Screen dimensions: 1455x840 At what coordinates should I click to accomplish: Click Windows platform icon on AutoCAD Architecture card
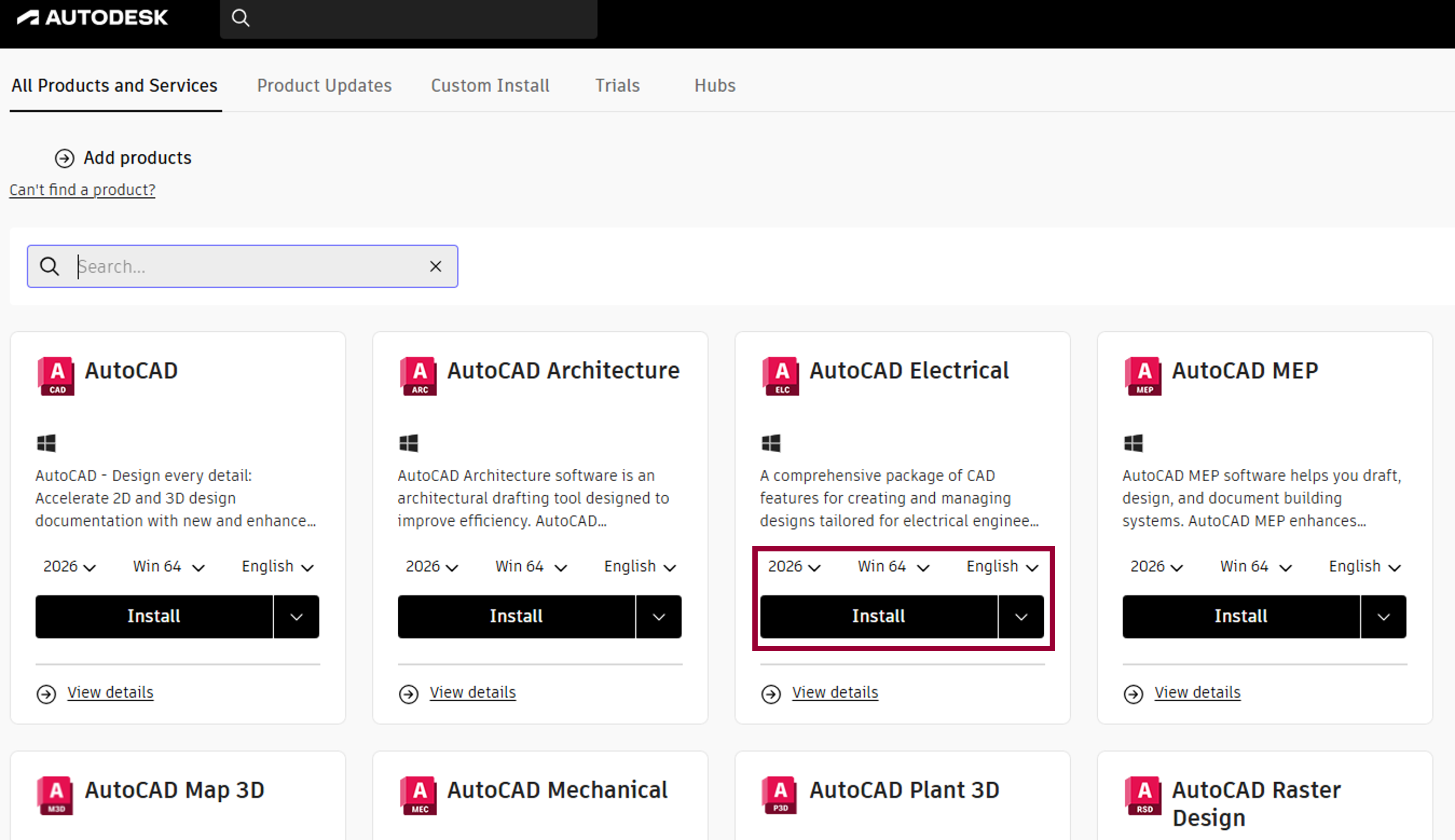click(x=409, y=443)
